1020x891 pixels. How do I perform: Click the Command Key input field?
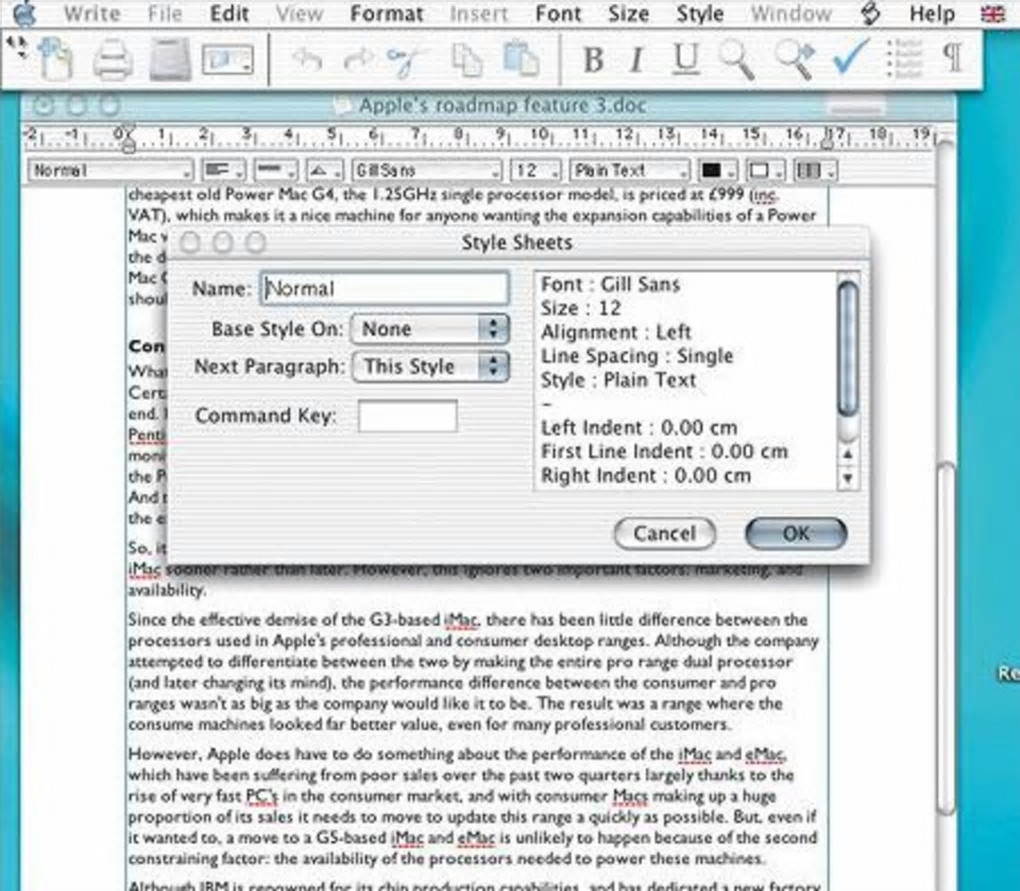click(407, 416)
